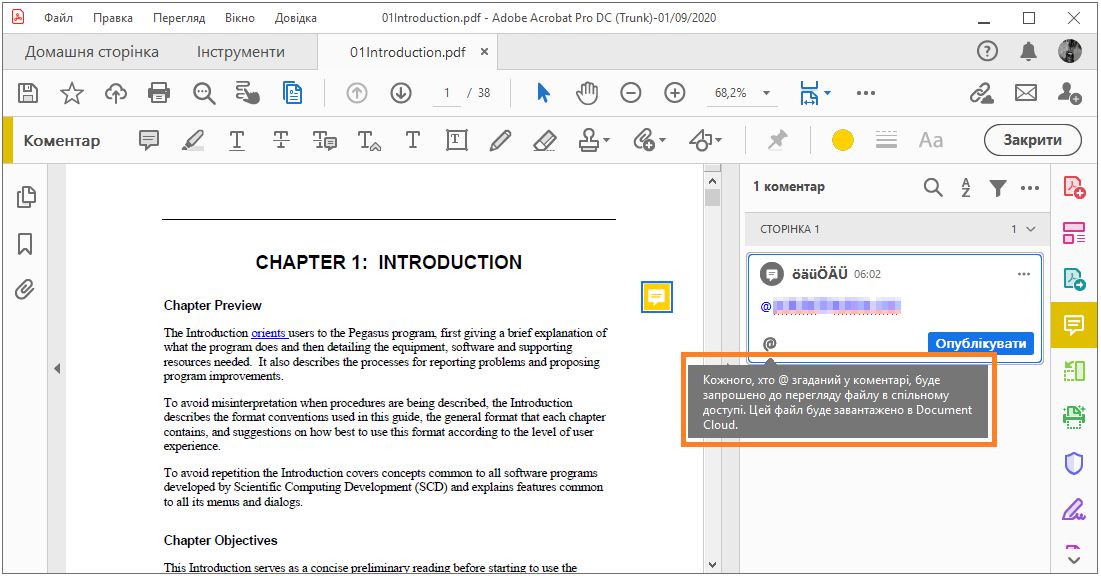
Task: Pick the eraser tool
Action: 544,140
